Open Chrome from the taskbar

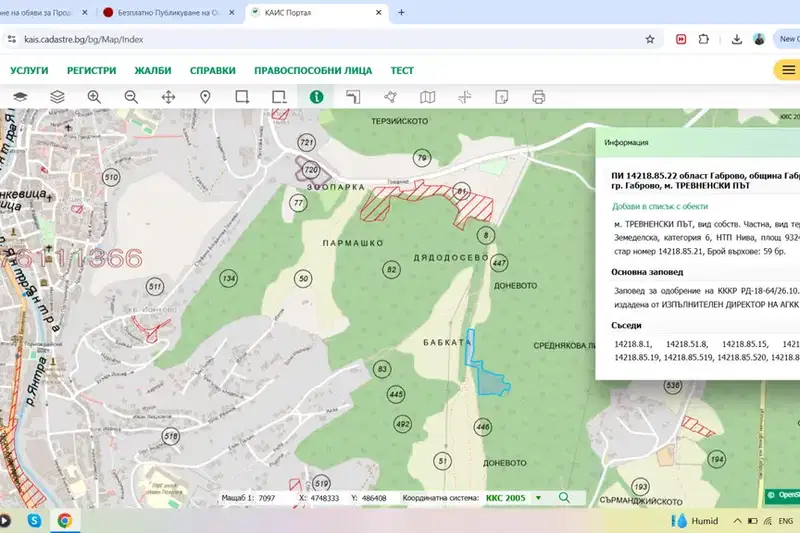[x=64, y=520]
